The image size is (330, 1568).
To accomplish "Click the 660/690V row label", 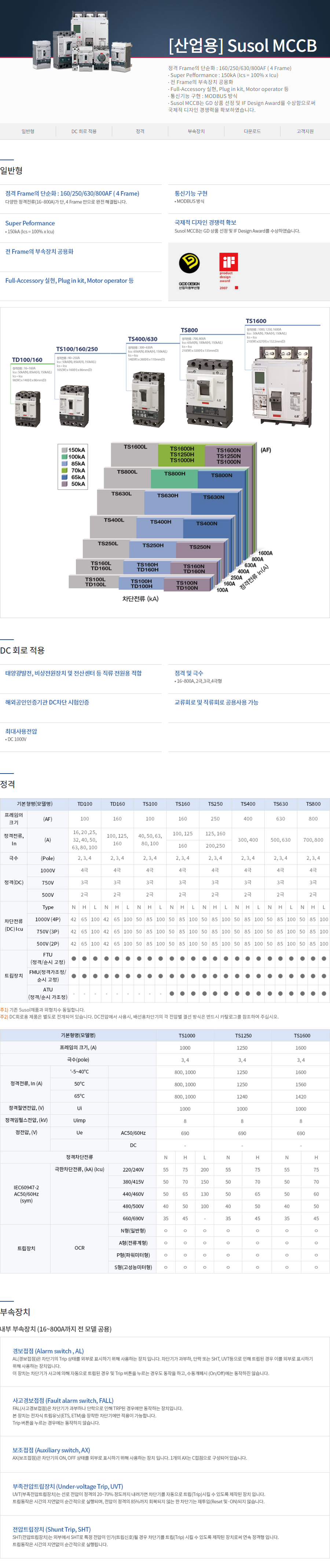I will click(133, 1218).
